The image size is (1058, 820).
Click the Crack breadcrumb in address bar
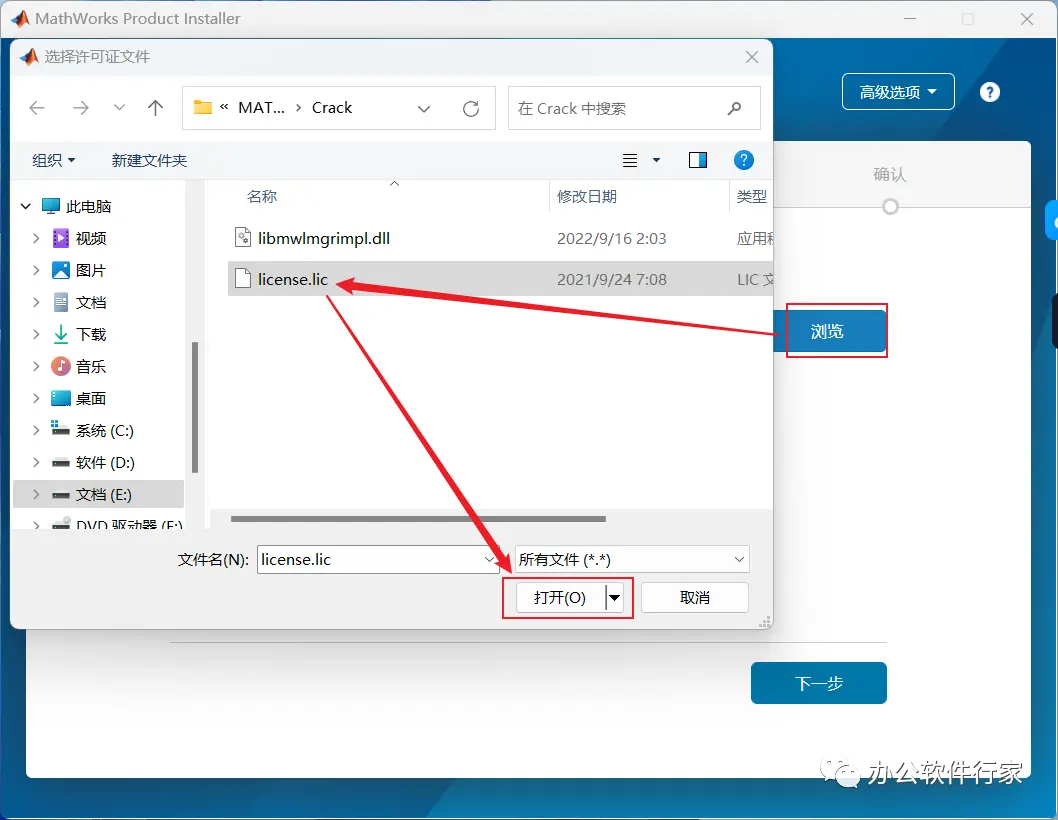point(332,108)
